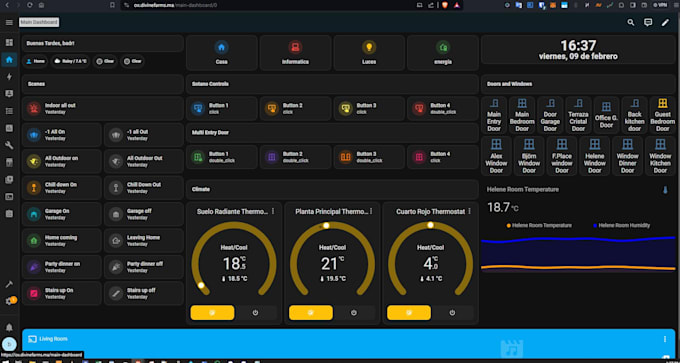680x363 pixels.
Task: Open the Energy lightning bolt sidebar icon
Action: point(9,77)
